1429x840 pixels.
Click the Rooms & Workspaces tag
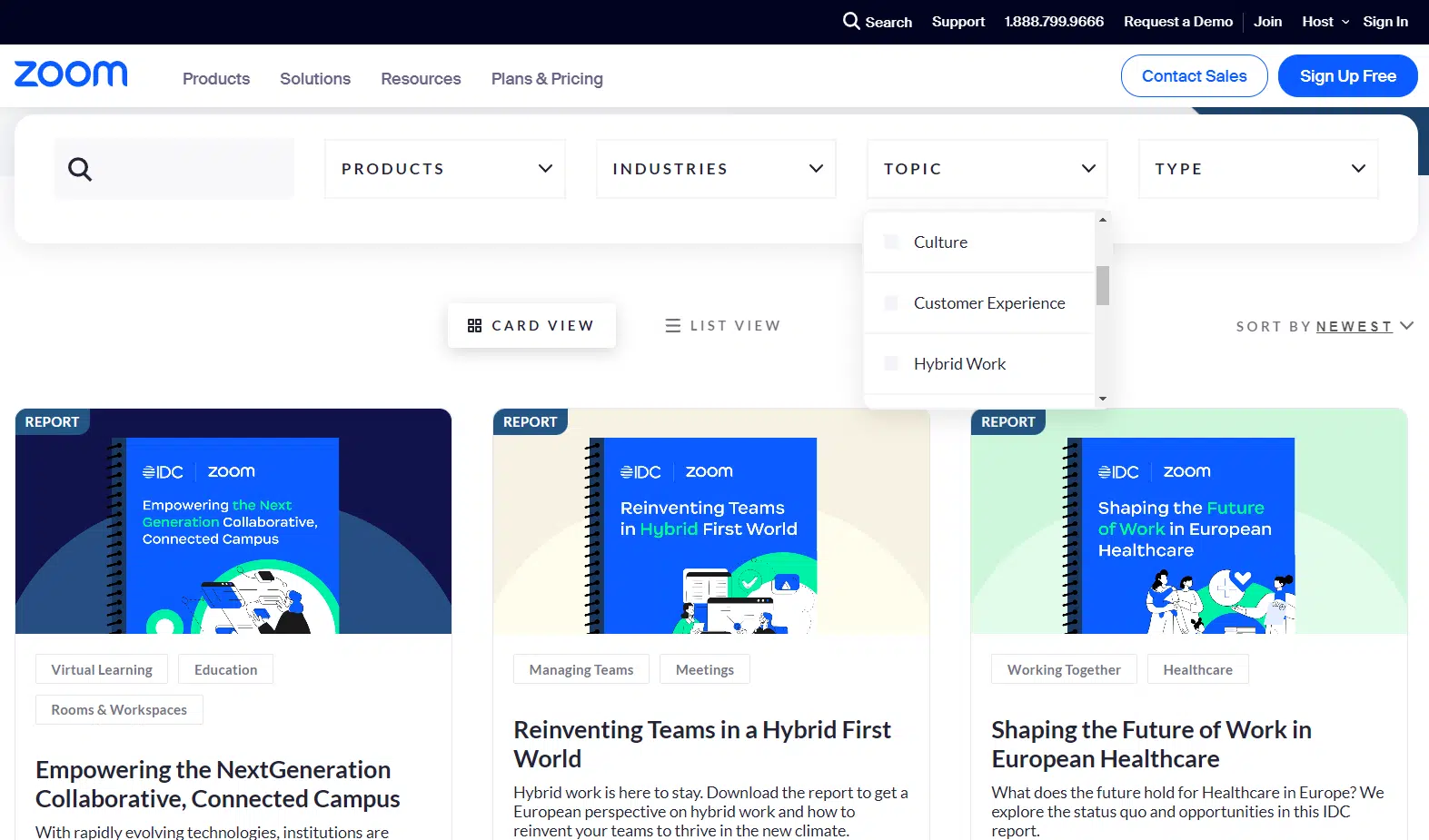pyautogui.click(x=119, y=709)
